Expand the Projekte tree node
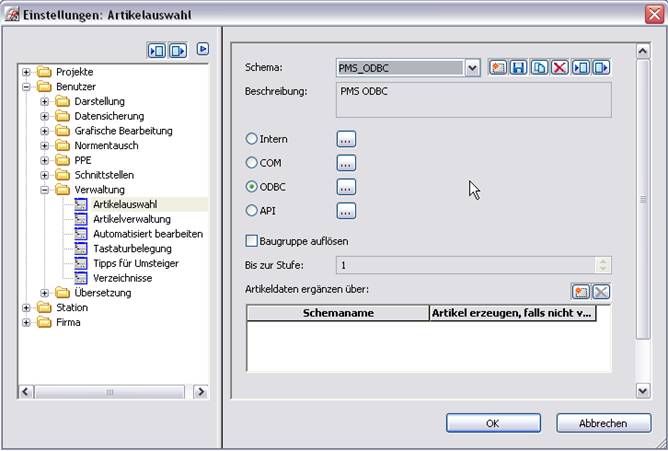The image size is (668, 451). (x=27, y=72)
